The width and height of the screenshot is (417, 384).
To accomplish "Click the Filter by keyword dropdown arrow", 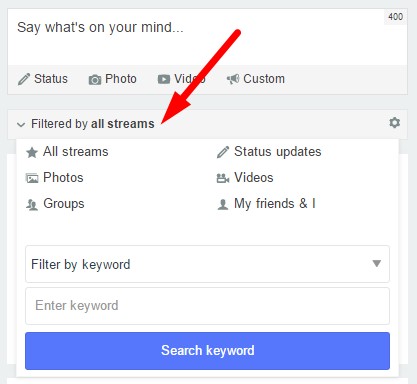I will tap(377, 264).
